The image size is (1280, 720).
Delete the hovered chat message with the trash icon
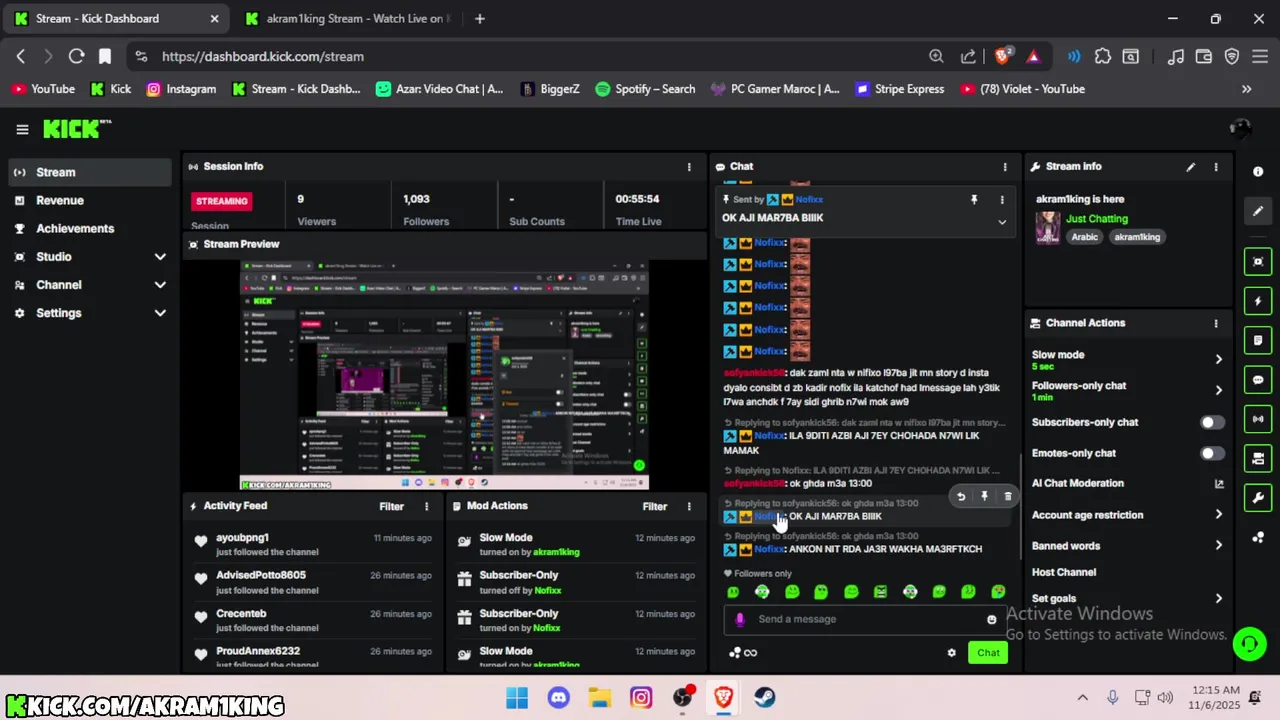1008,496
